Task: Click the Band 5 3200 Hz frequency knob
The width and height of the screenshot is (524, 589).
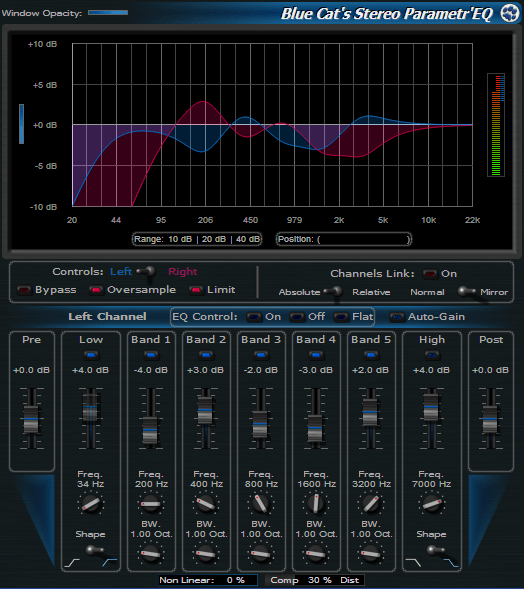Action: click(x=371, y=504)
